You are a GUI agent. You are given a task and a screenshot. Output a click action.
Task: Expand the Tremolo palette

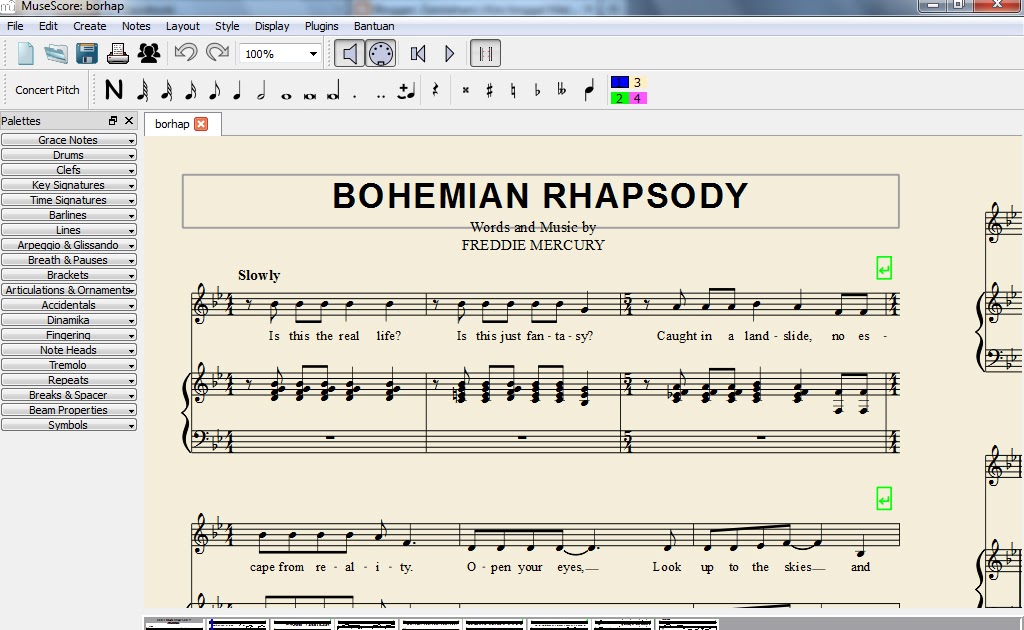pos(69,365)
